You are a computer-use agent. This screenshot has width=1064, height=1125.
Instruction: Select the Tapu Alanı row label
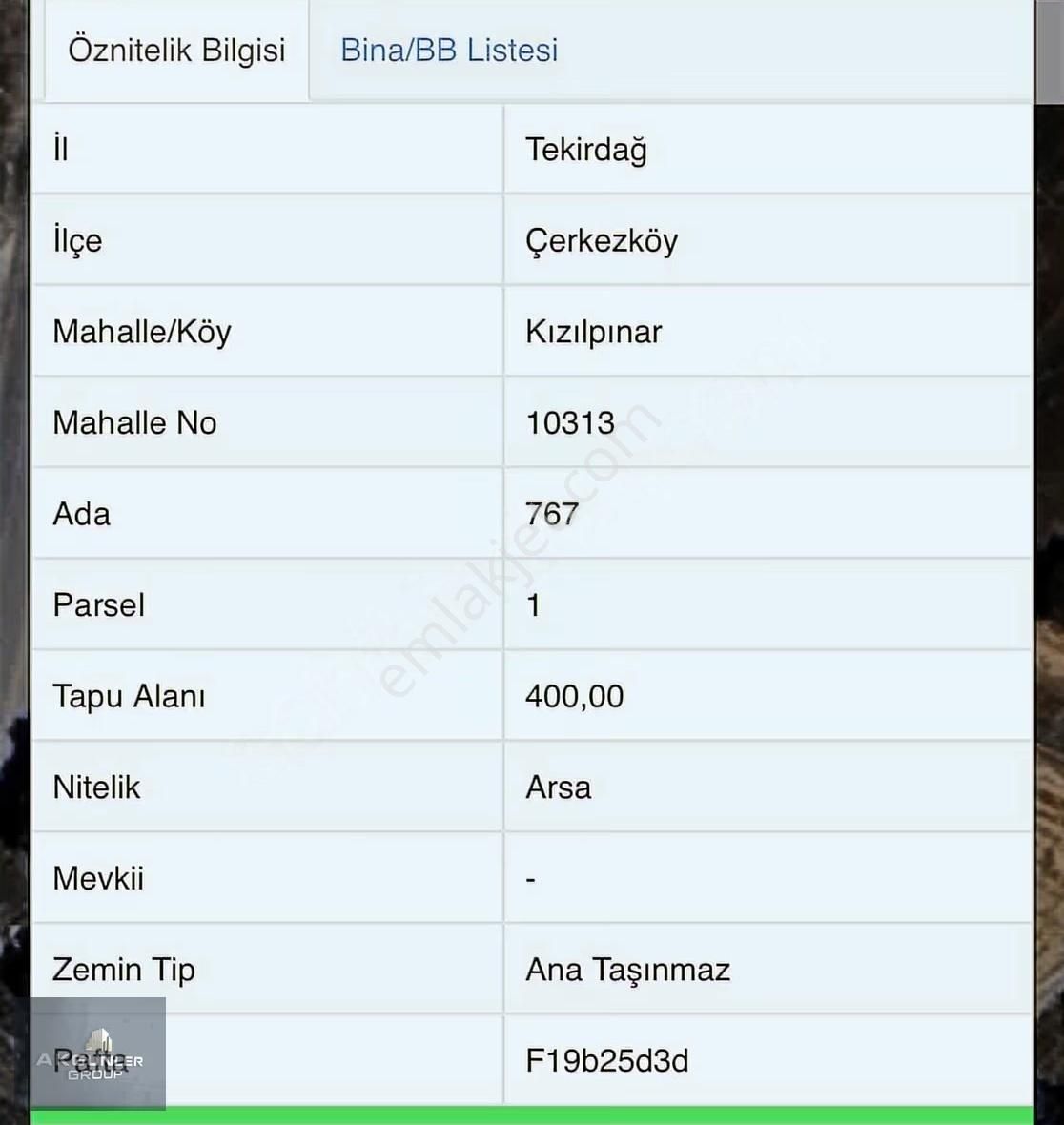(x=129, y=696)
